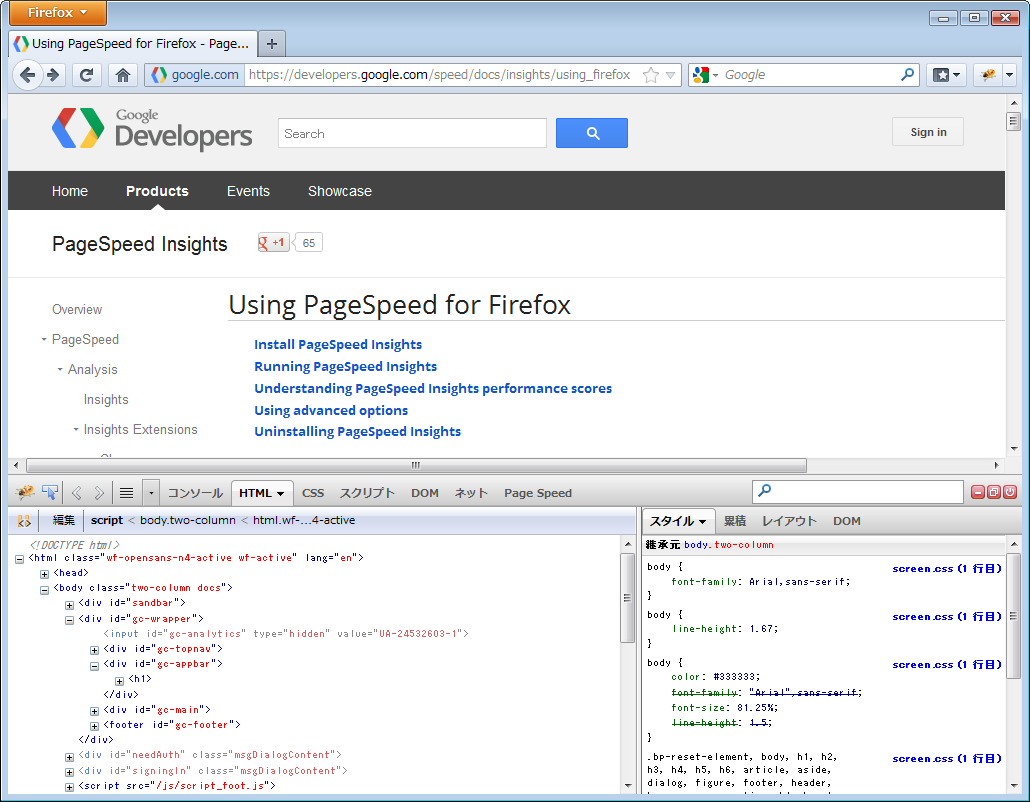Click the 編集 edit button in Firebug
Screen dimensions: 1030x802
pos(64,520)
